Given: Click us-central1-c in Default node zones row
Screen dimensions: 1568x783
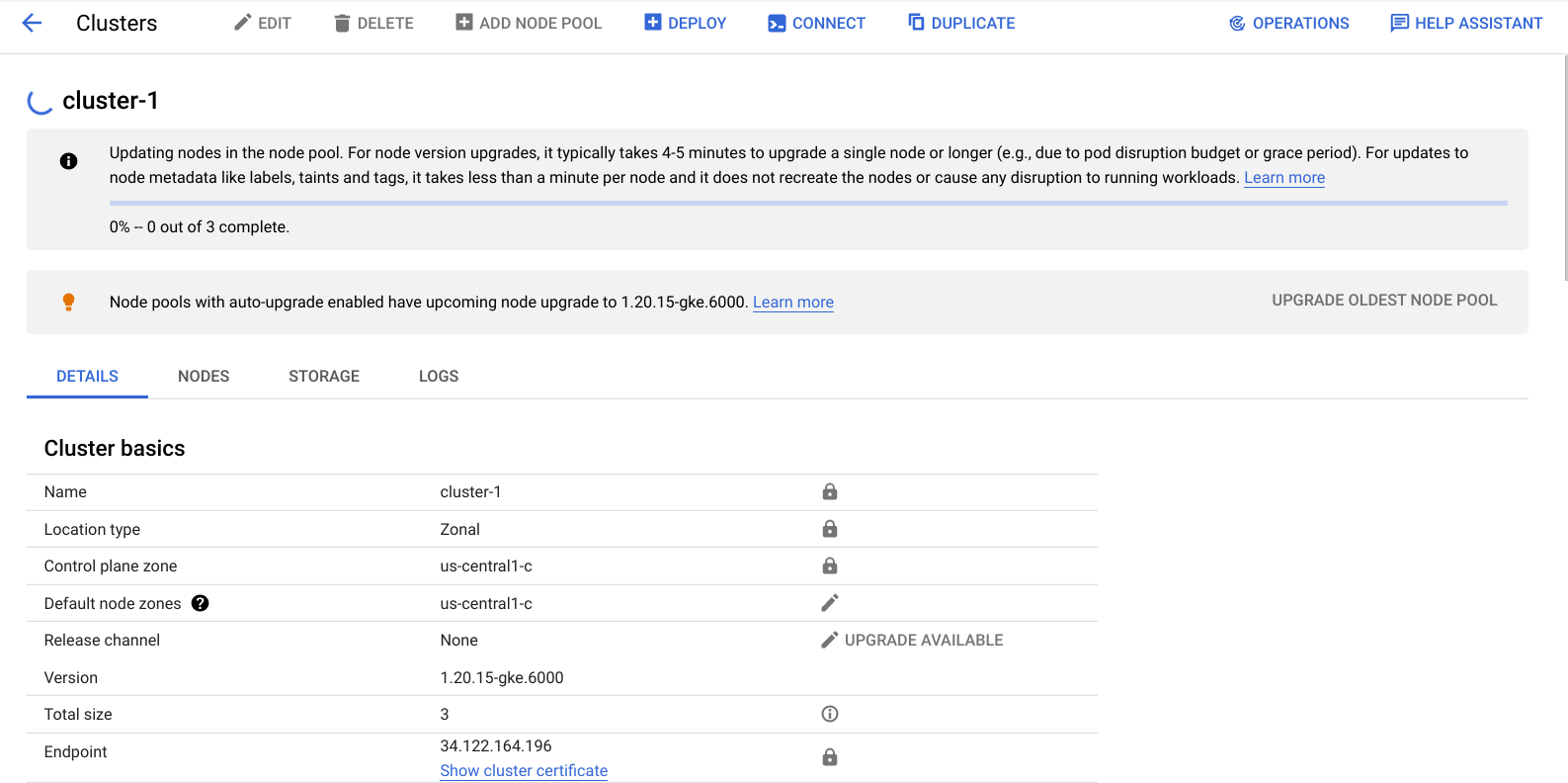Looking at the screenshot, I should (x=486, y=604).
